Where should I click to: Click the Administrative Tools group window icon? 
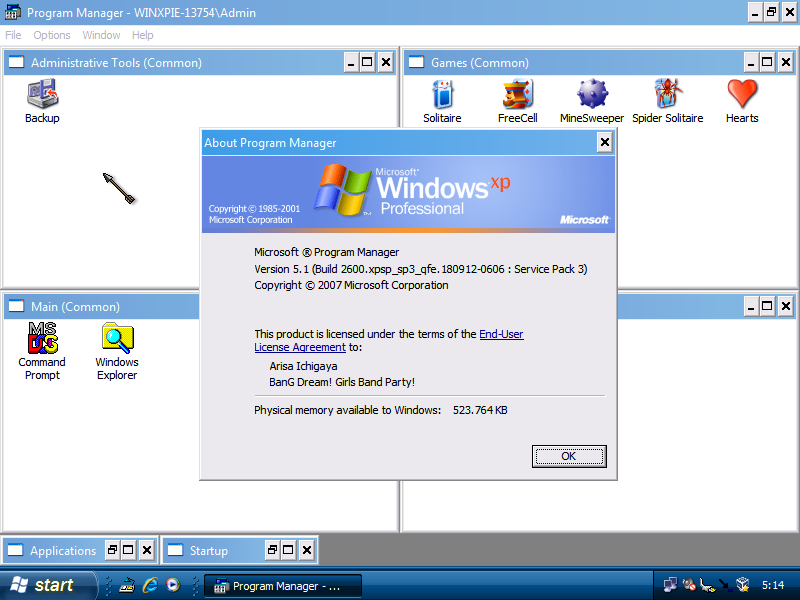click(16, 62)
